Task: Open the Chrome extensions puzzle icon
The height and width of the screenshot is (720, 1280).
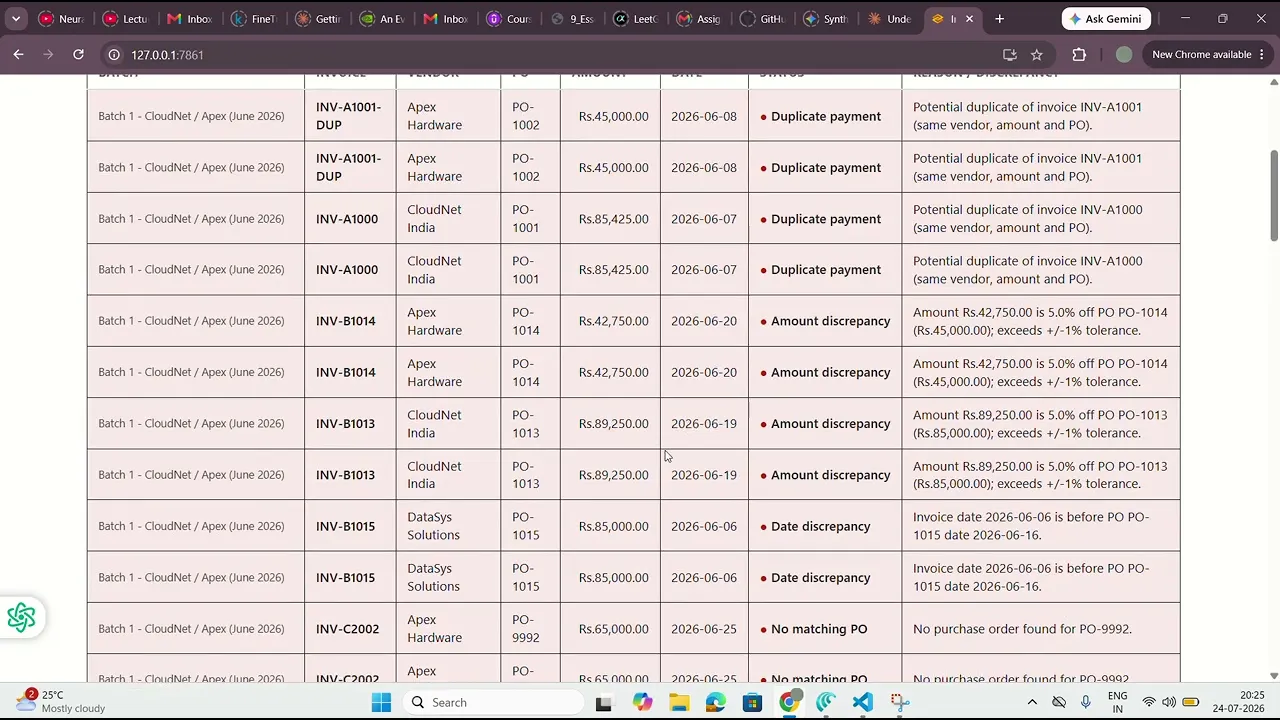Action: coord(1079,55)
